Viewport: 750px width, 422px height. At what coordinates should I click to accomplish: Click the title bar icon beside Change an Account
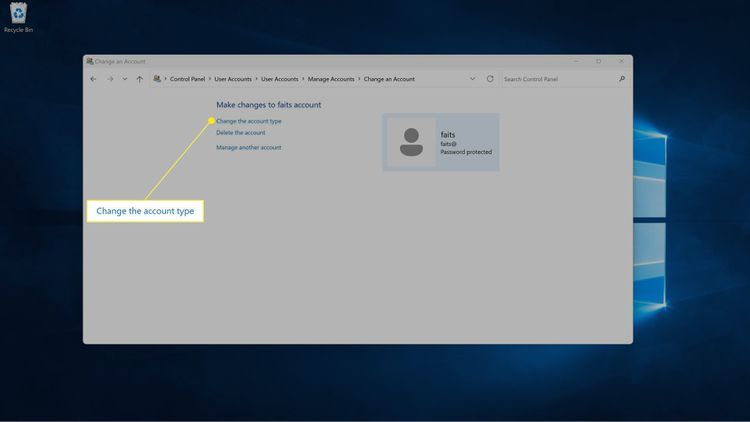point(90,61)
